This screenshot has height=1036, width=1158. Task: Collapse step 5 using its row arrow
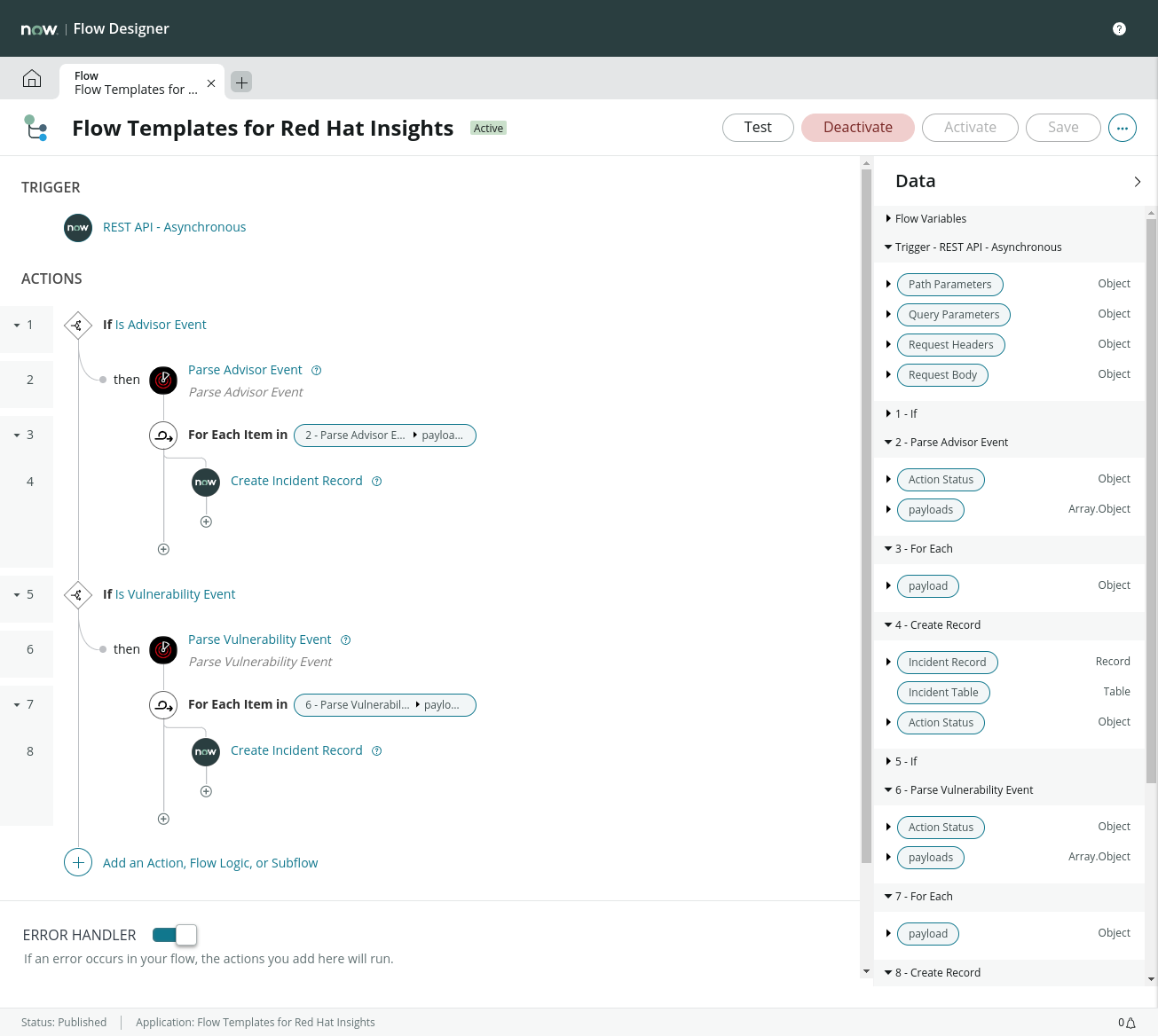click(x=17, y=595)
